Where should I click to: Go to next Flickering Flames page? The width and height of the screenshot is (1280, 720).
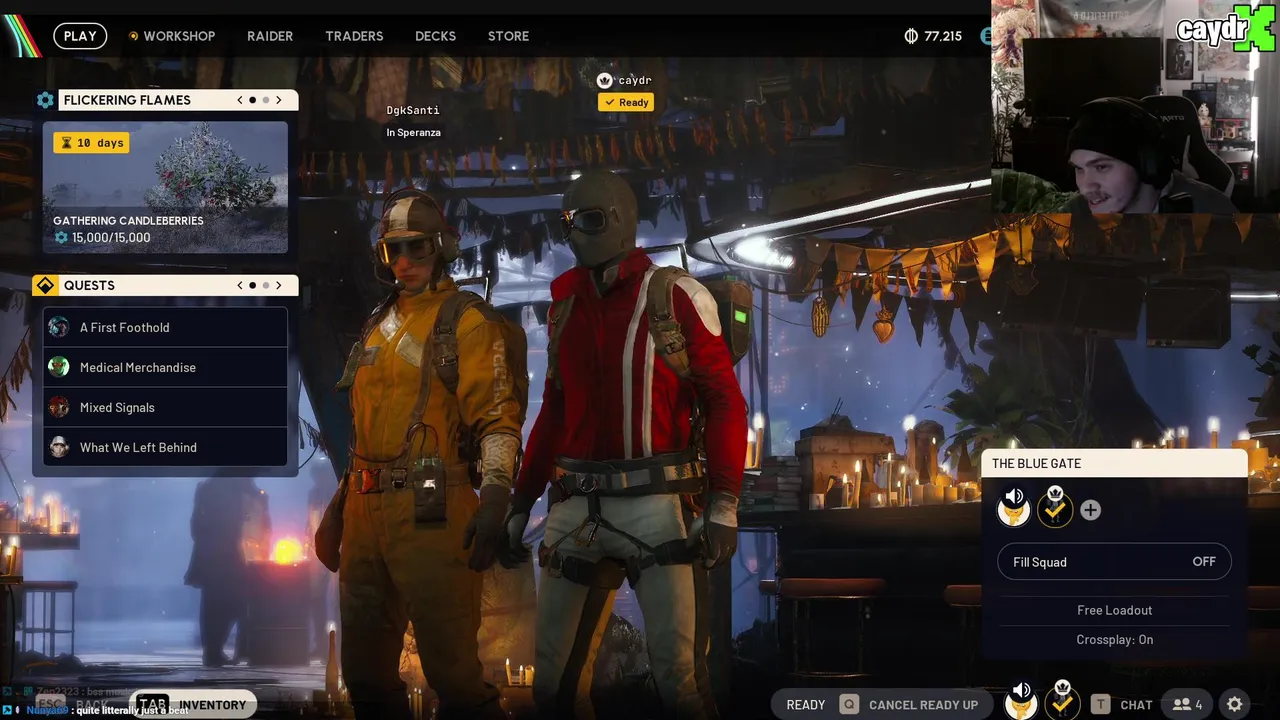point(279,100)
